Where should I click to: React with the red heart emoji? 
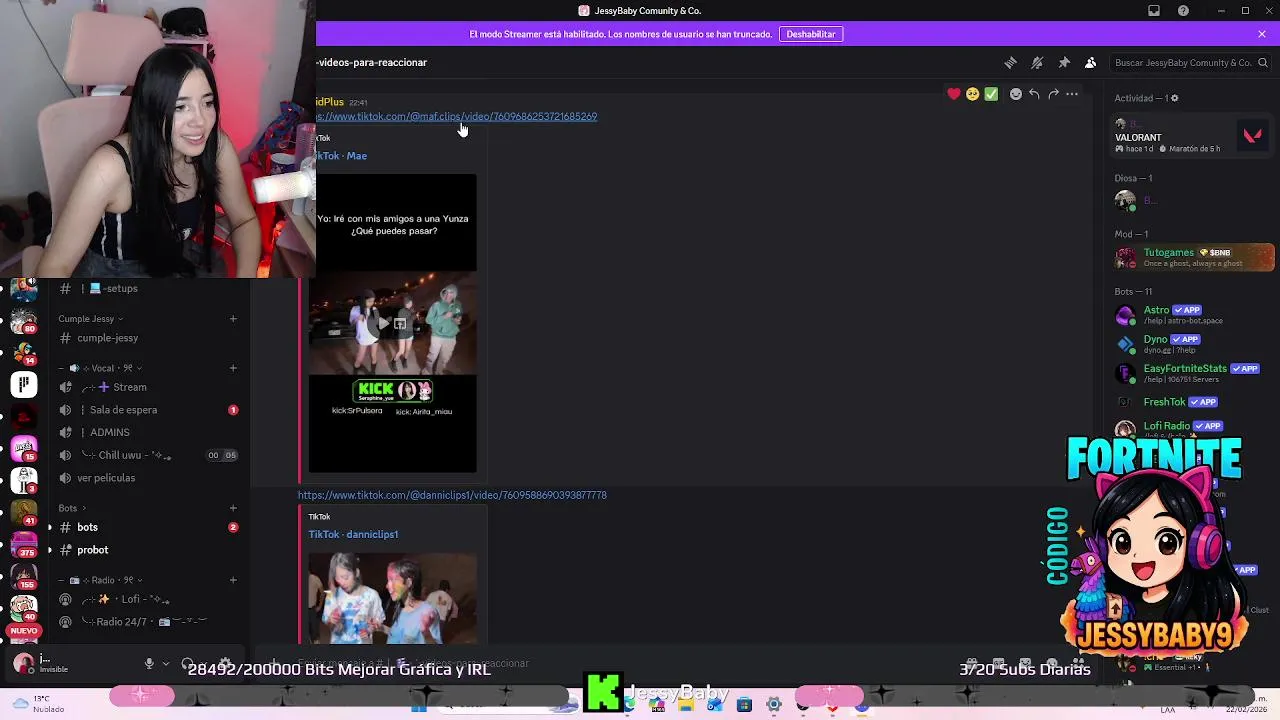pos(954,94)
